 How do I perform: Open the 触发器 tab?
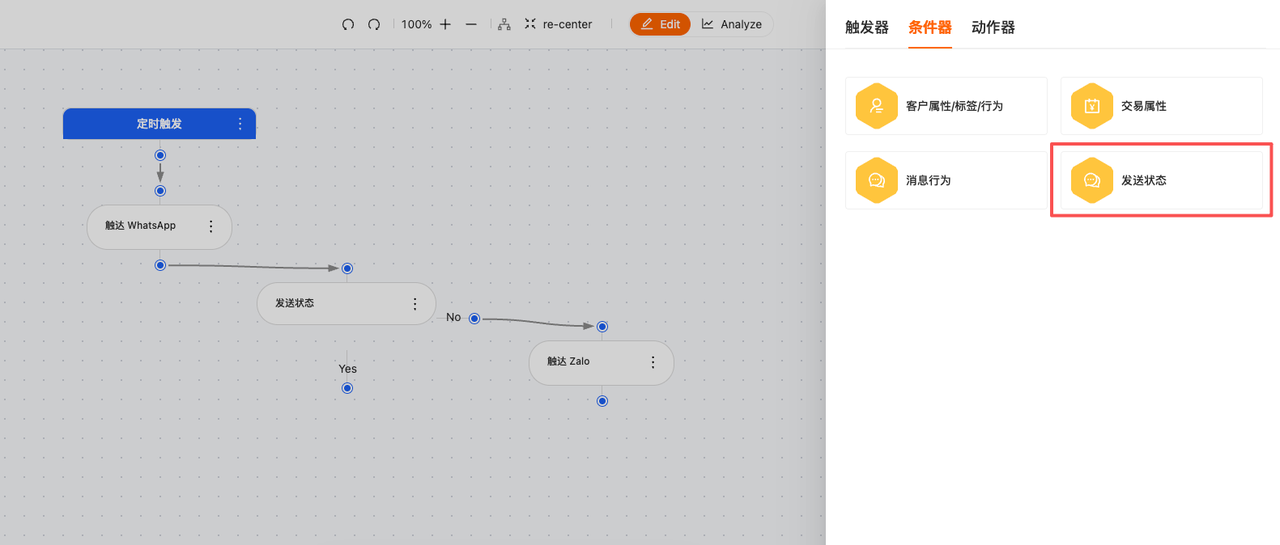click(x=867, y=27)
